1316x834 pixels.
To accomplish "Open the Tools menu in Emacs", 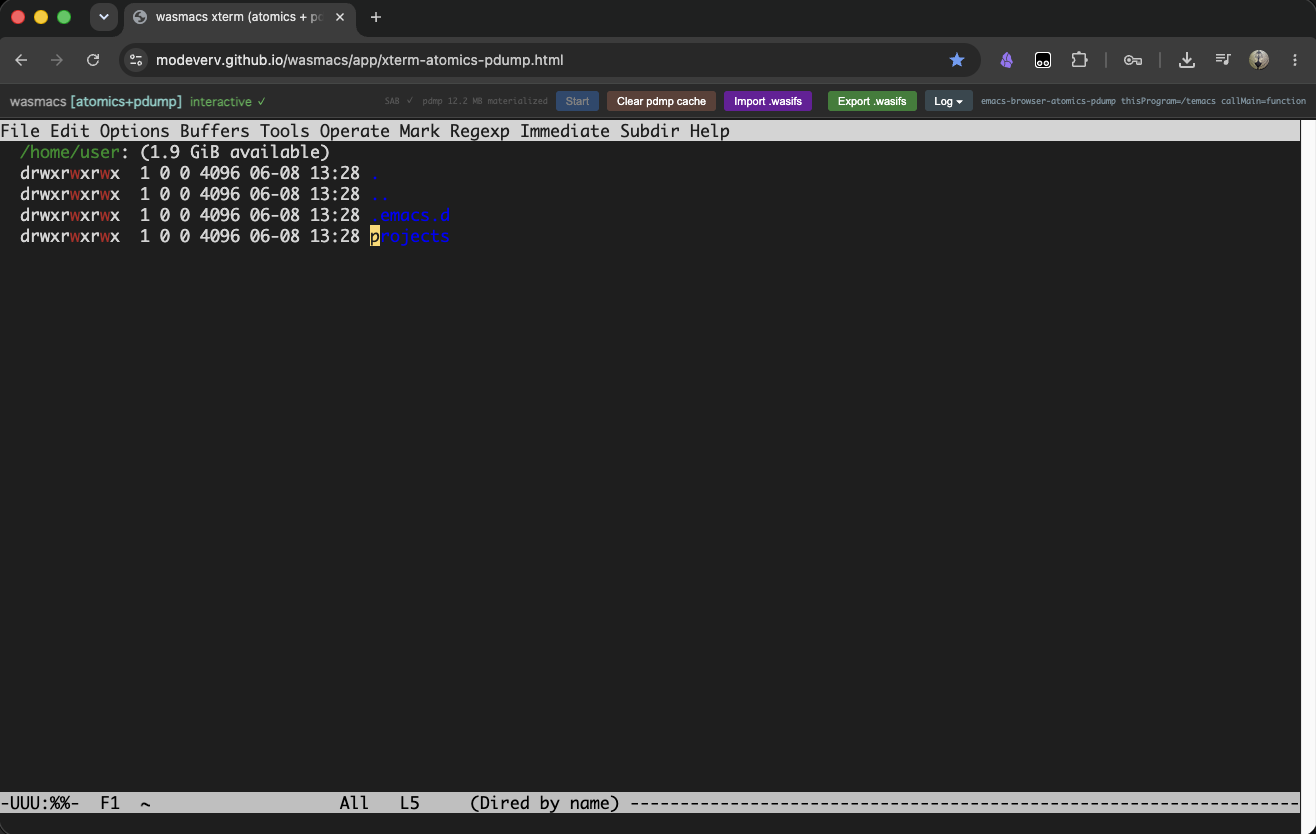I will pos(285,131).
